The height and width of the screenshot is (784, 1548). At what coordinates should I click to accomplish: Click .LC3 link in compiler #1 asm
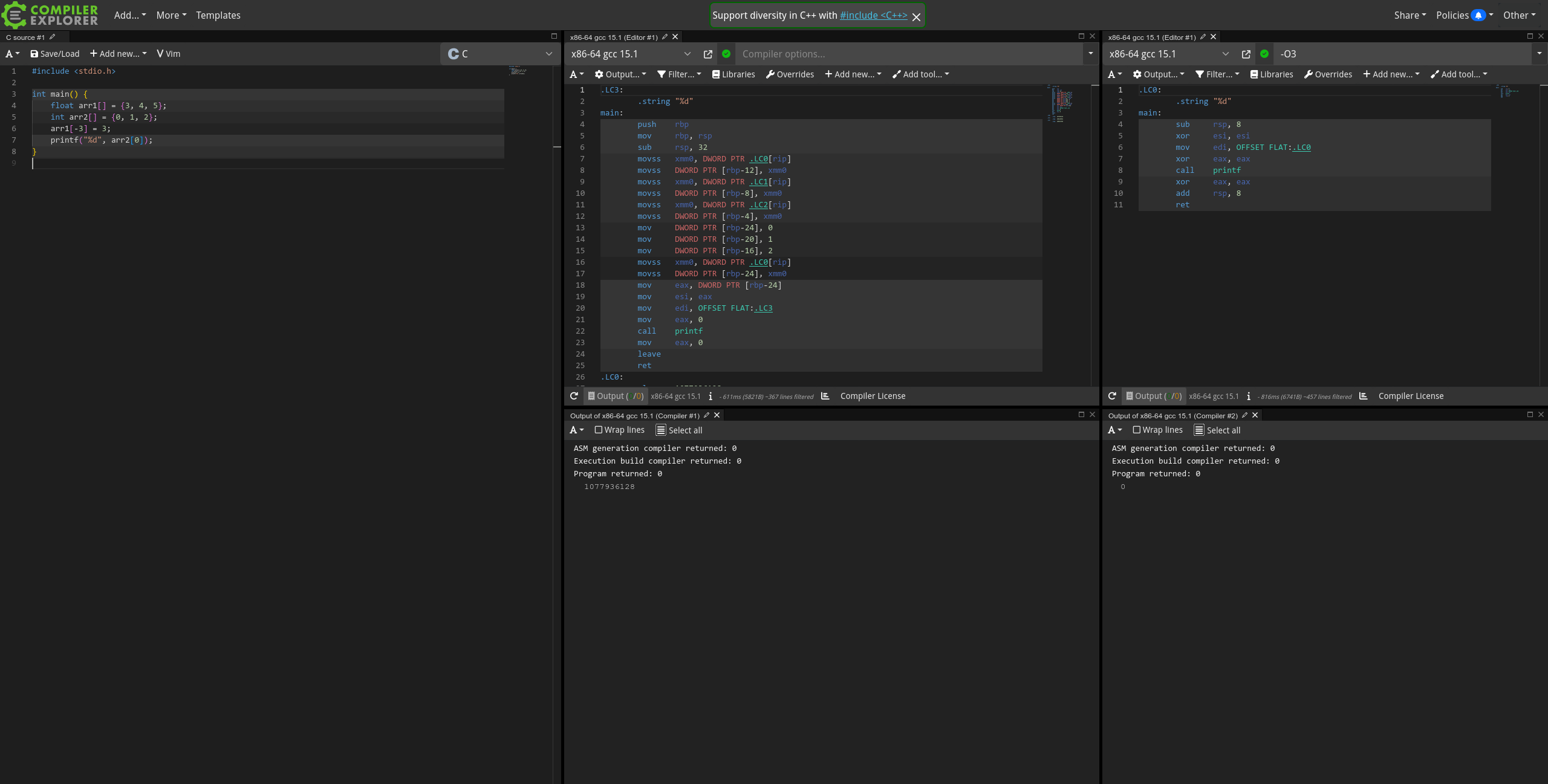coord(763,308)
